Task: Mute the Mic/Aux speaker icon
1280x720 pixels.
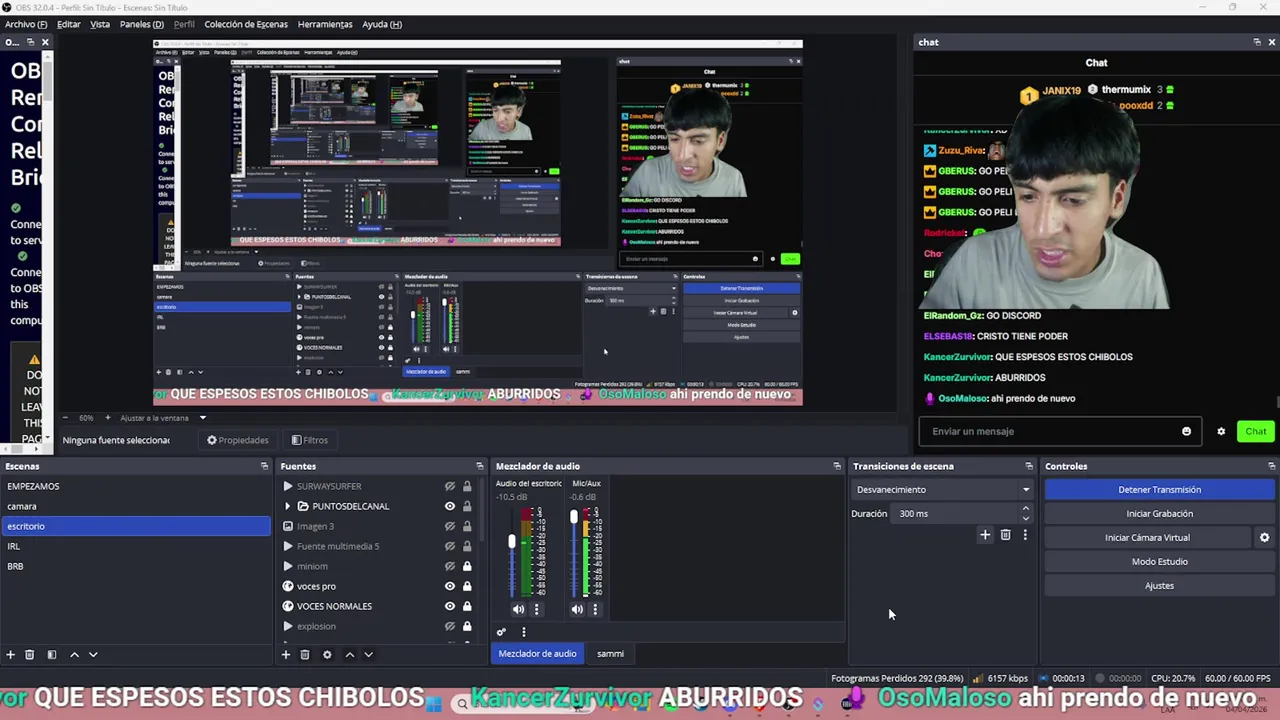Action: (577, 609)
